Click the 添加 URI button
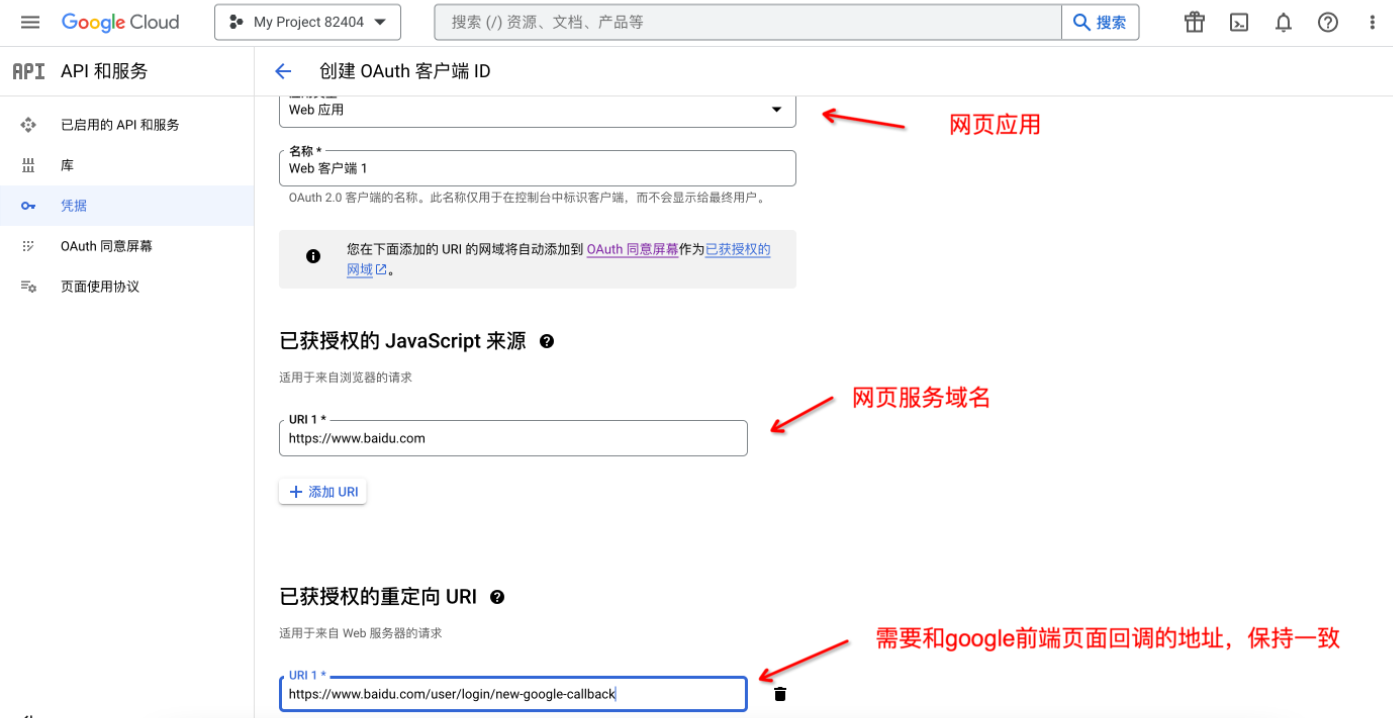 pyautogui.click(x=323, y=492)
